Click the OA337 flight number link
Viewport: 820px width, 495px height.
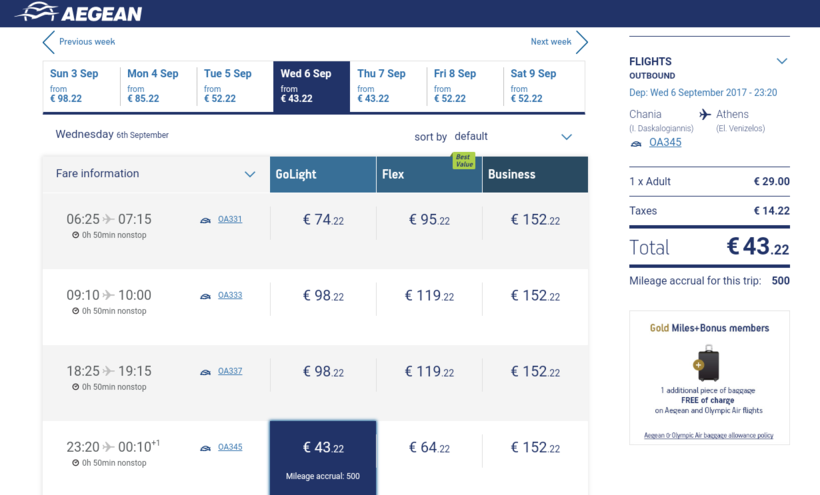click(x=230, y=371)
